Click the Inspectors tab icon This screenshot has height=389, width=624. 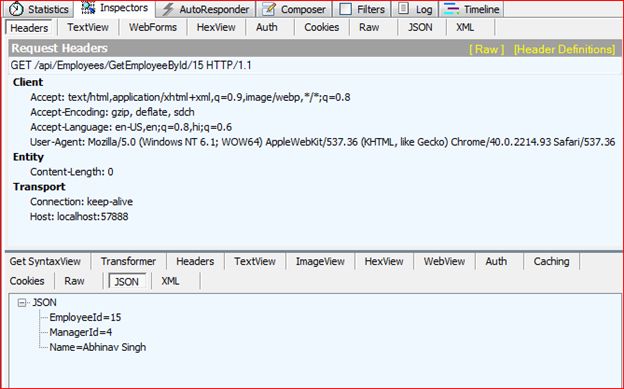click(x=88, y=8)
